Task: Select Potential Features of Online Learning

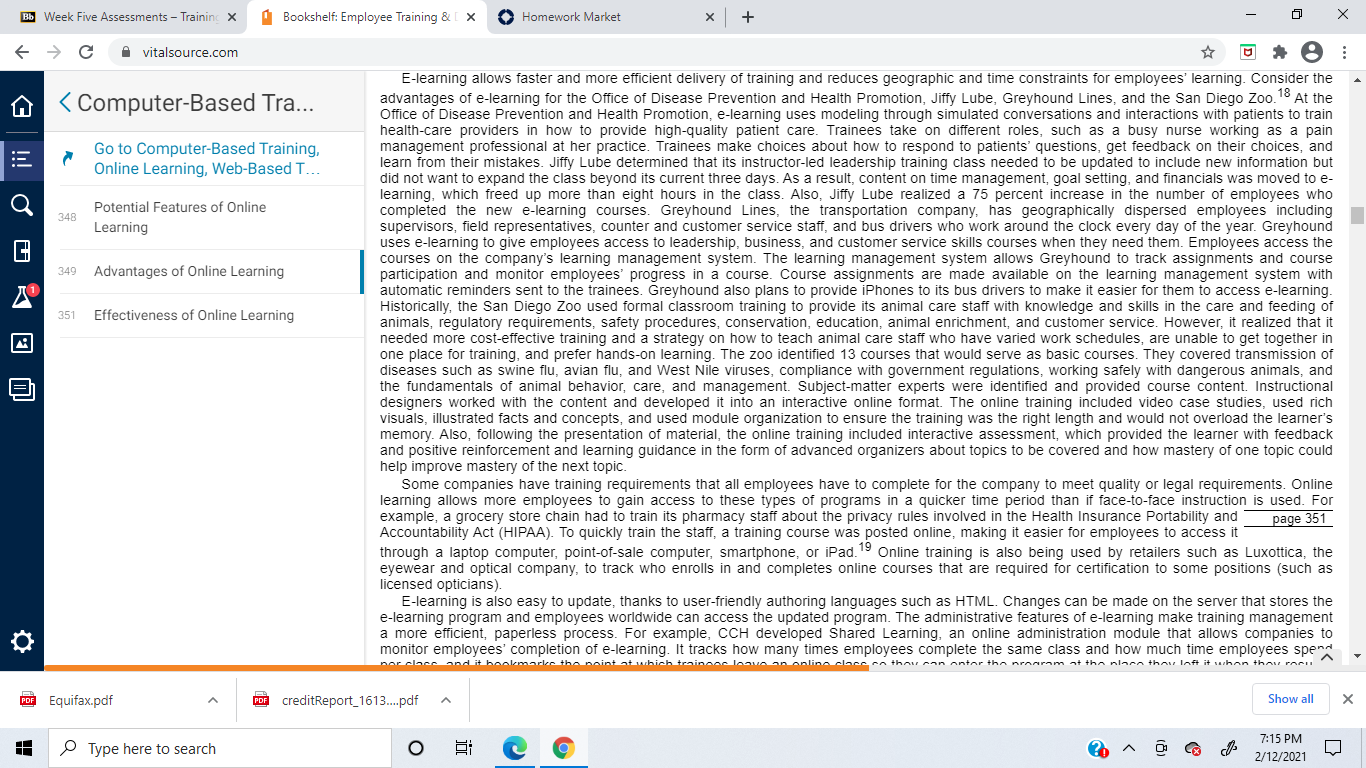Action: pyautogui.click(x=180, y=217)
